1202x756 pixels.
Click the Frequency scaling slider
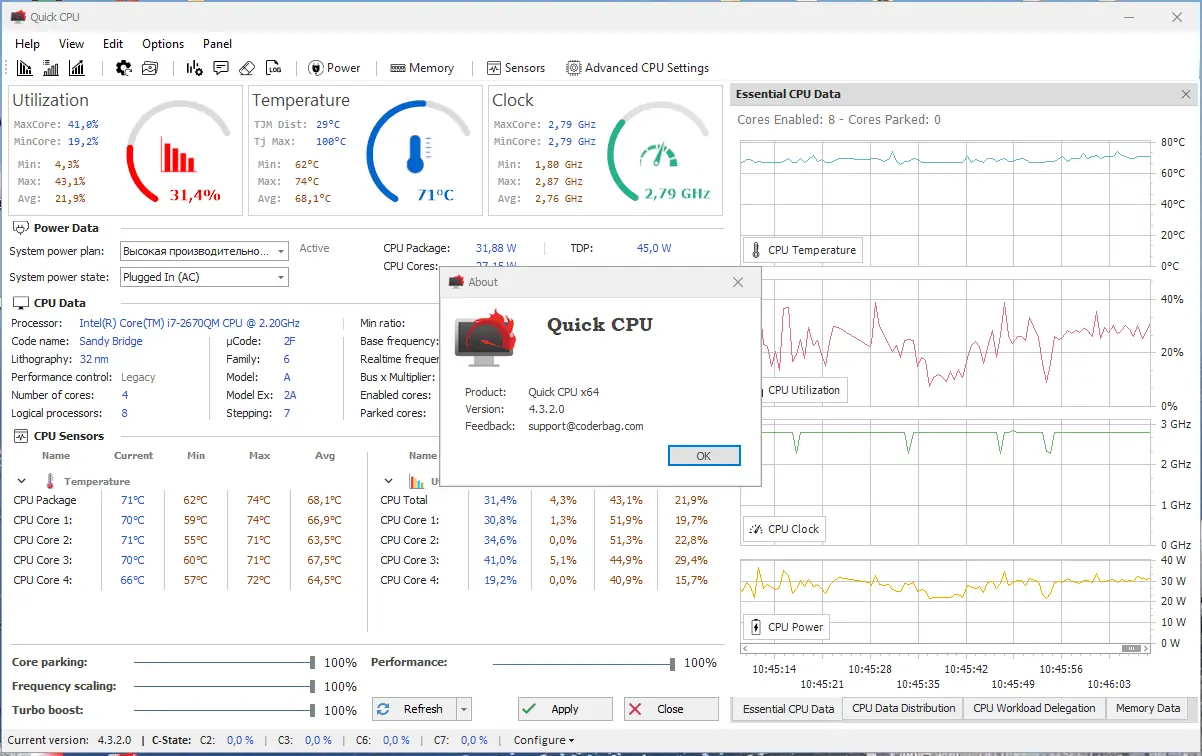[224, 686]
